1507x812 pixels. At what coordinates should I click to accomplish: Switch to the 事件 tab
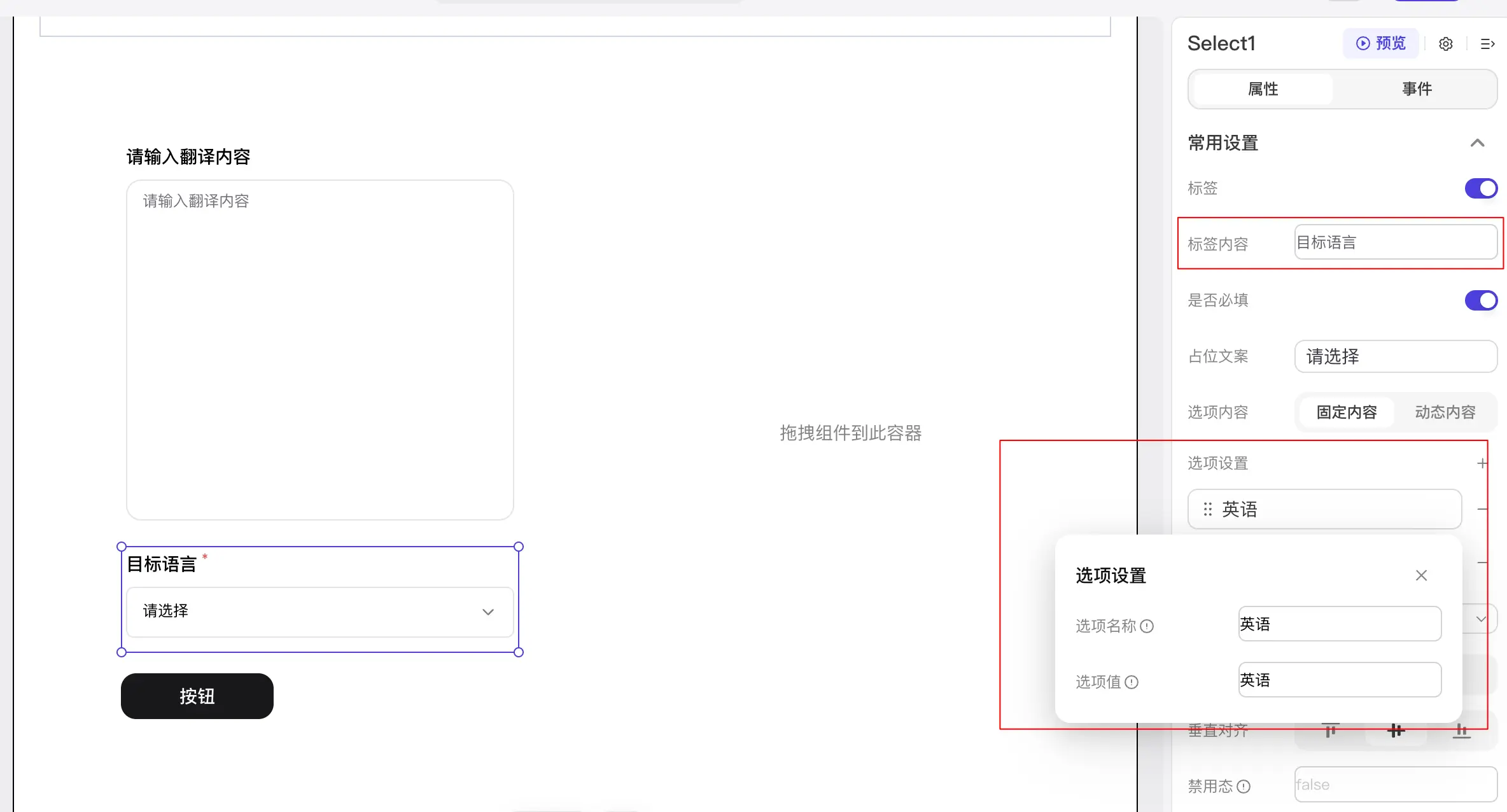(1417, 89)
